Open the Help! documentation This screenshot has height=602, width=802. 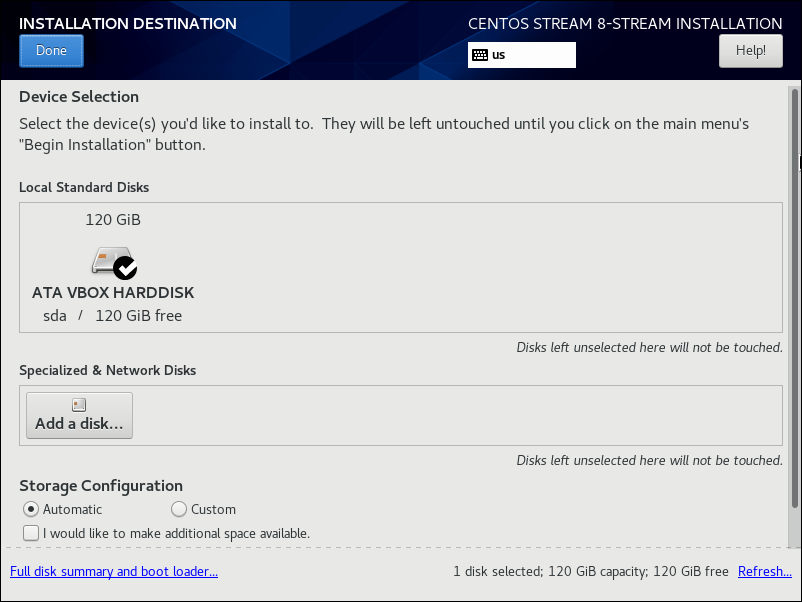point(750,51)
